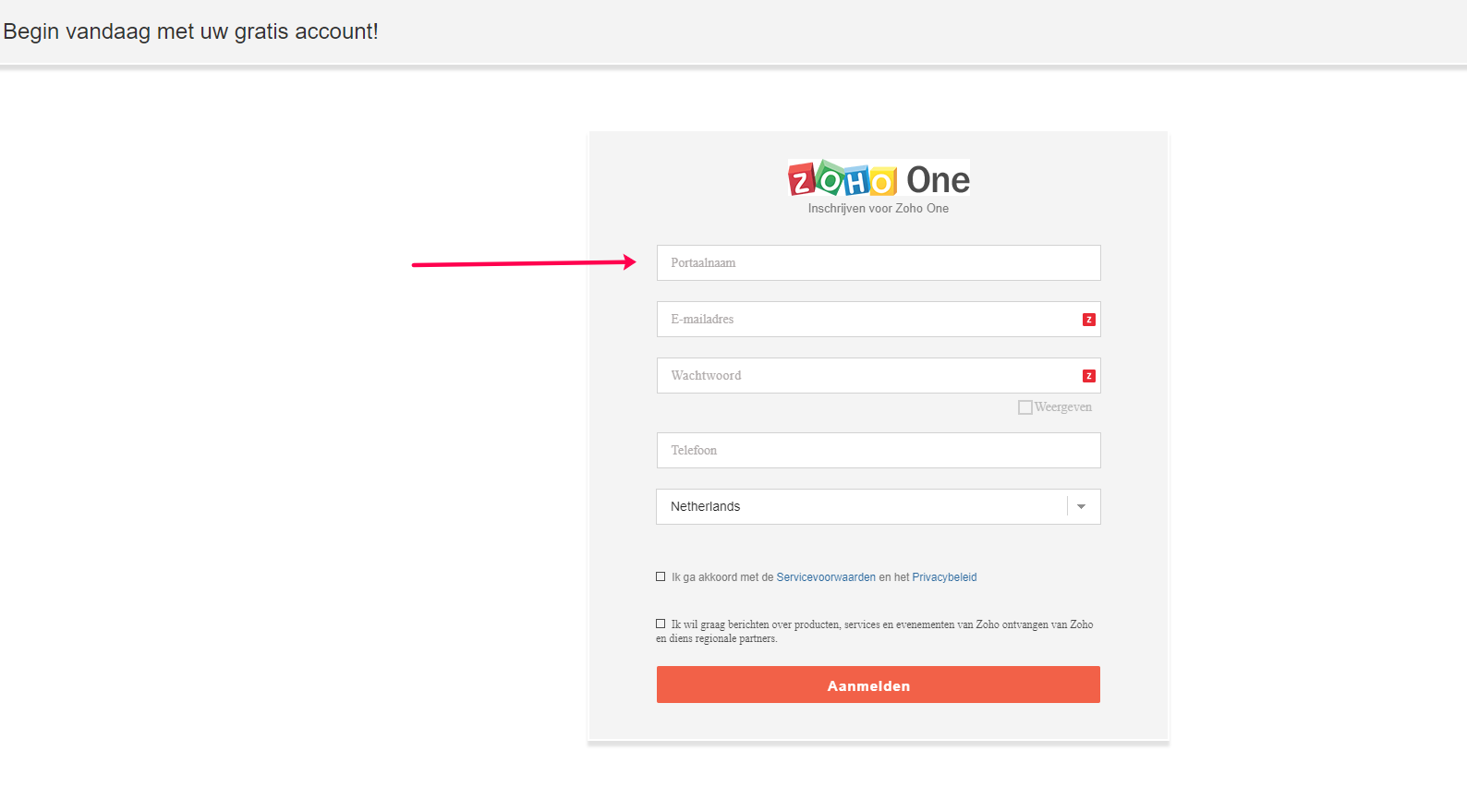Click the country dropdown arrow
This screenshot has width=1467, height=812.
point(1081,506)
